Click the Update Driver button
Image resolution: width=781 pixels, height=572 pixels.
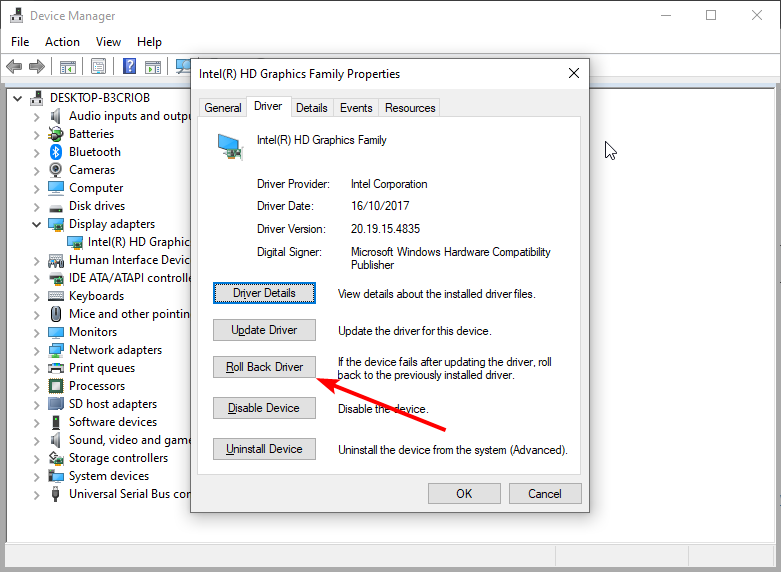pyautogui.click(x=264, y=330)
